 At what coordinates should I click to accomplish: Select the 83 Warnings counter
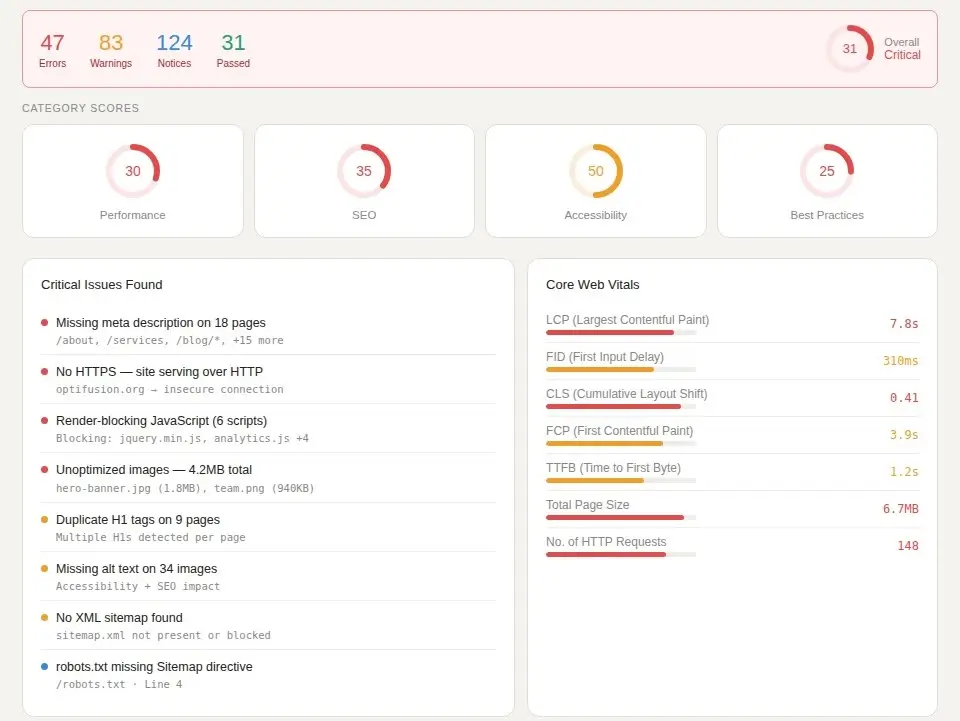[111, 51]
